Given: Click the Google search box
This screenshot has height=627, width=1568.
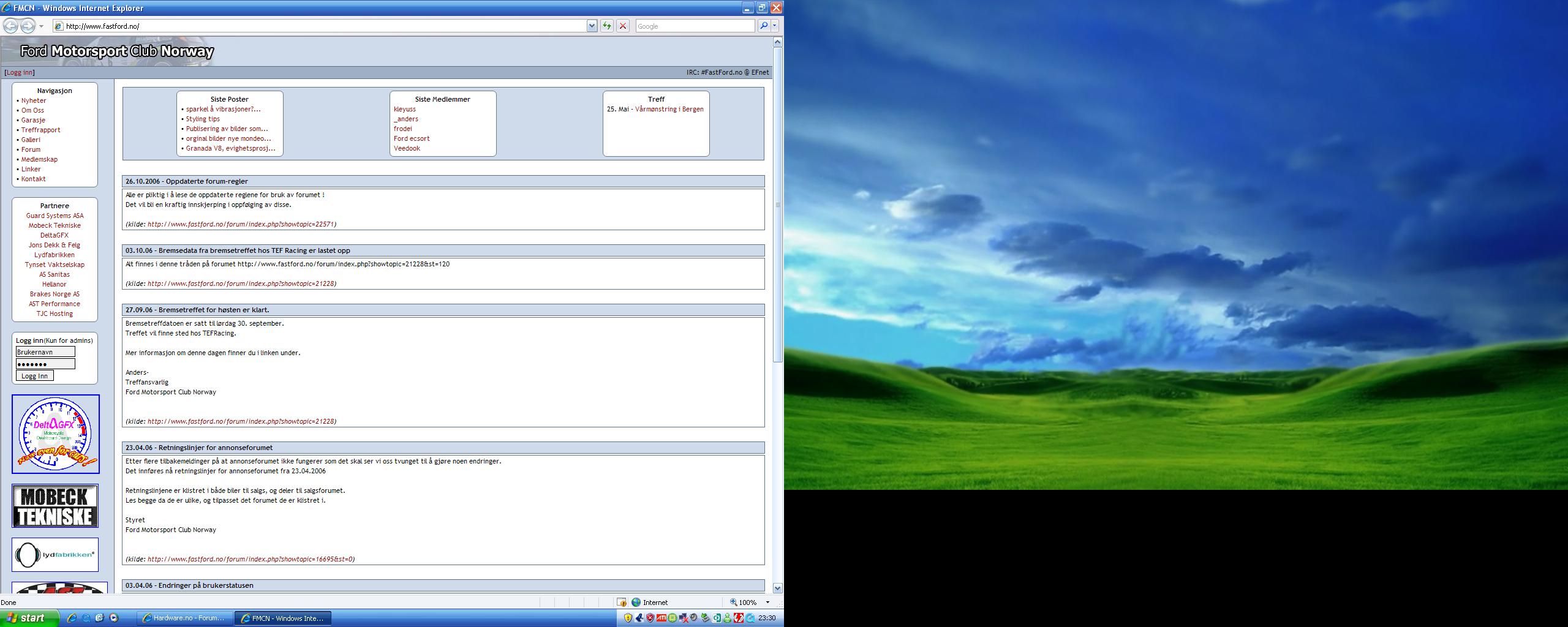Looking at the screenshot, I should (x=695, y=26).
